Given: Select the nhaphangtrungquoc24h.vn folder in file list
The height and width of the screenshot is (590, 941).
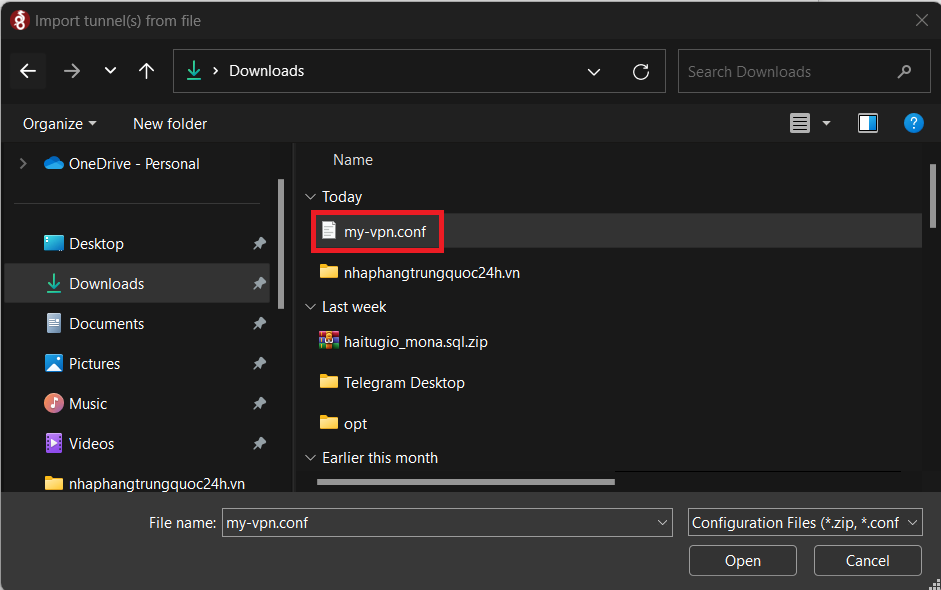Looking at the screenshot, I should 420,272.
